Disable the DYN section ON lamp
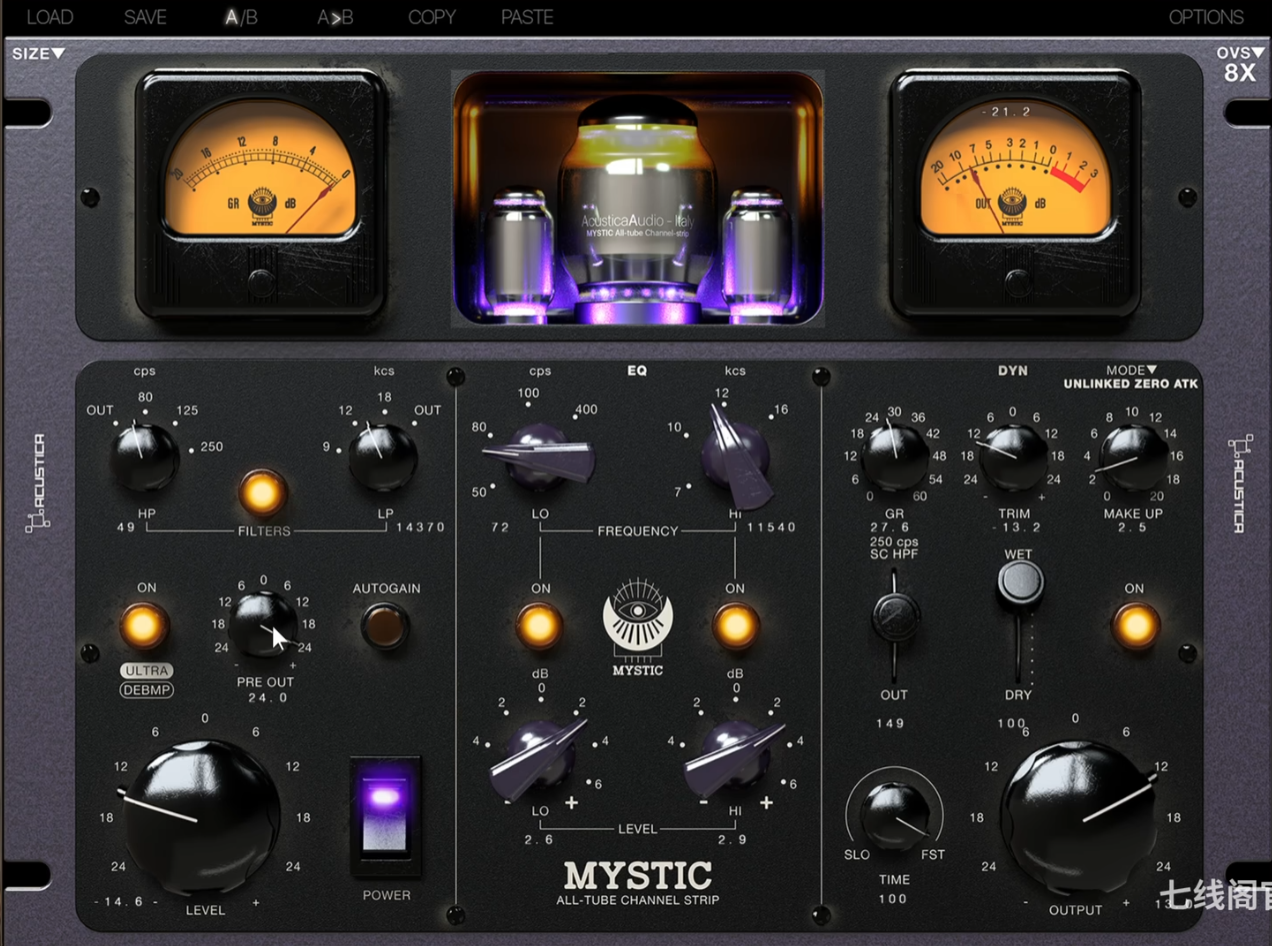 pos(1135,626)
